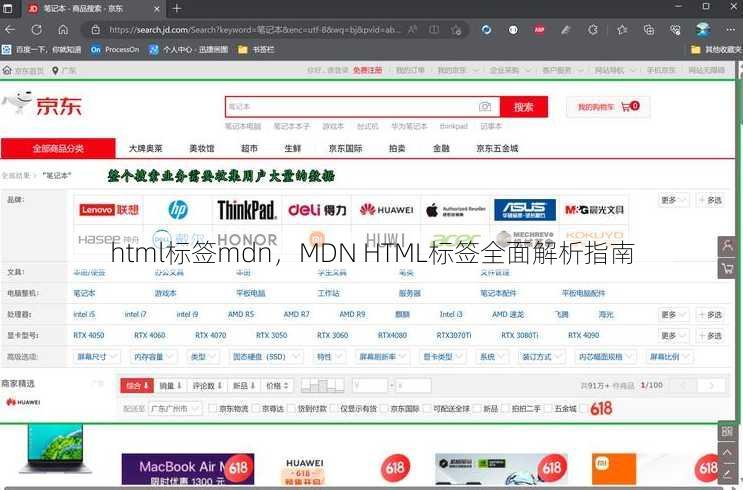This screenshot has width=743, height=490.
Task: Select the Lenovo 联想 brand logo
Action: (x=109, y=209)
